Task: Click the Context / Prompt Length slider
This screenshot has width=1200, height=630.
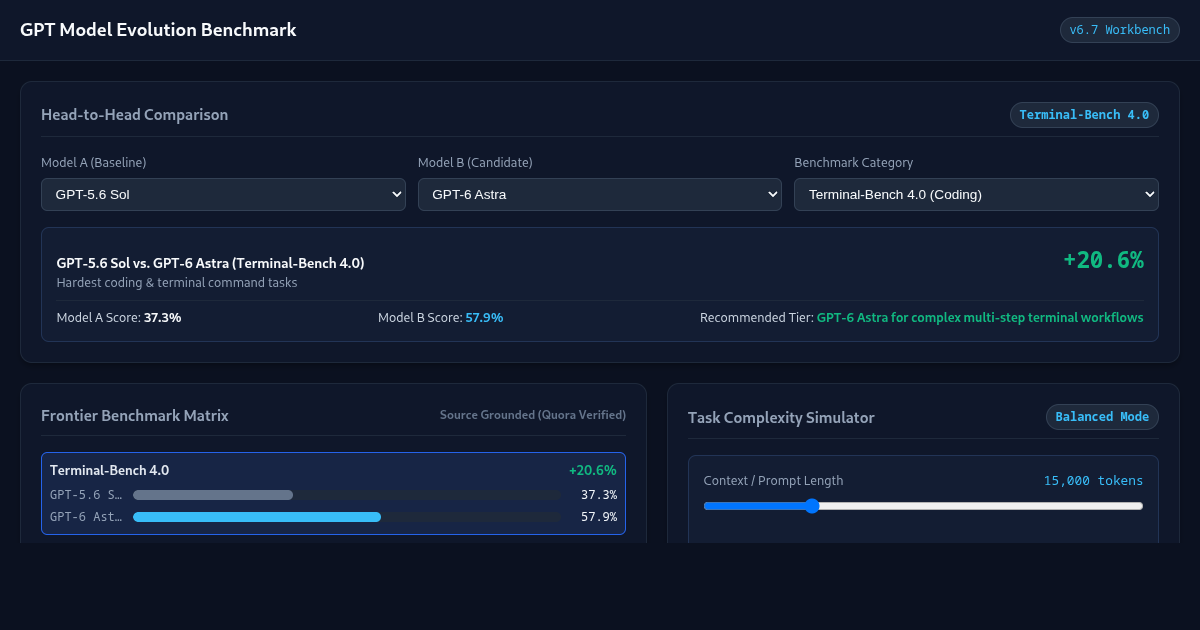Action: [x=923, y=506]
